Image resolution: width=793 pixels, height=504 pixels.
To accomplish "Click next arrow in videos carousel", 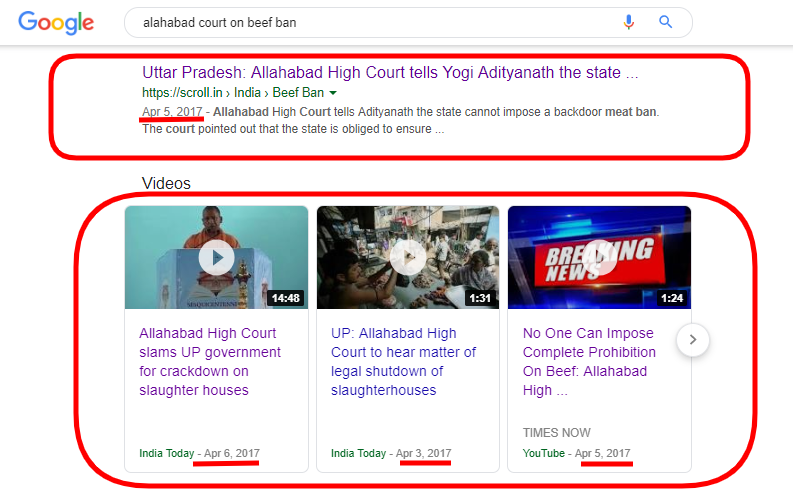I will [693, 340].
